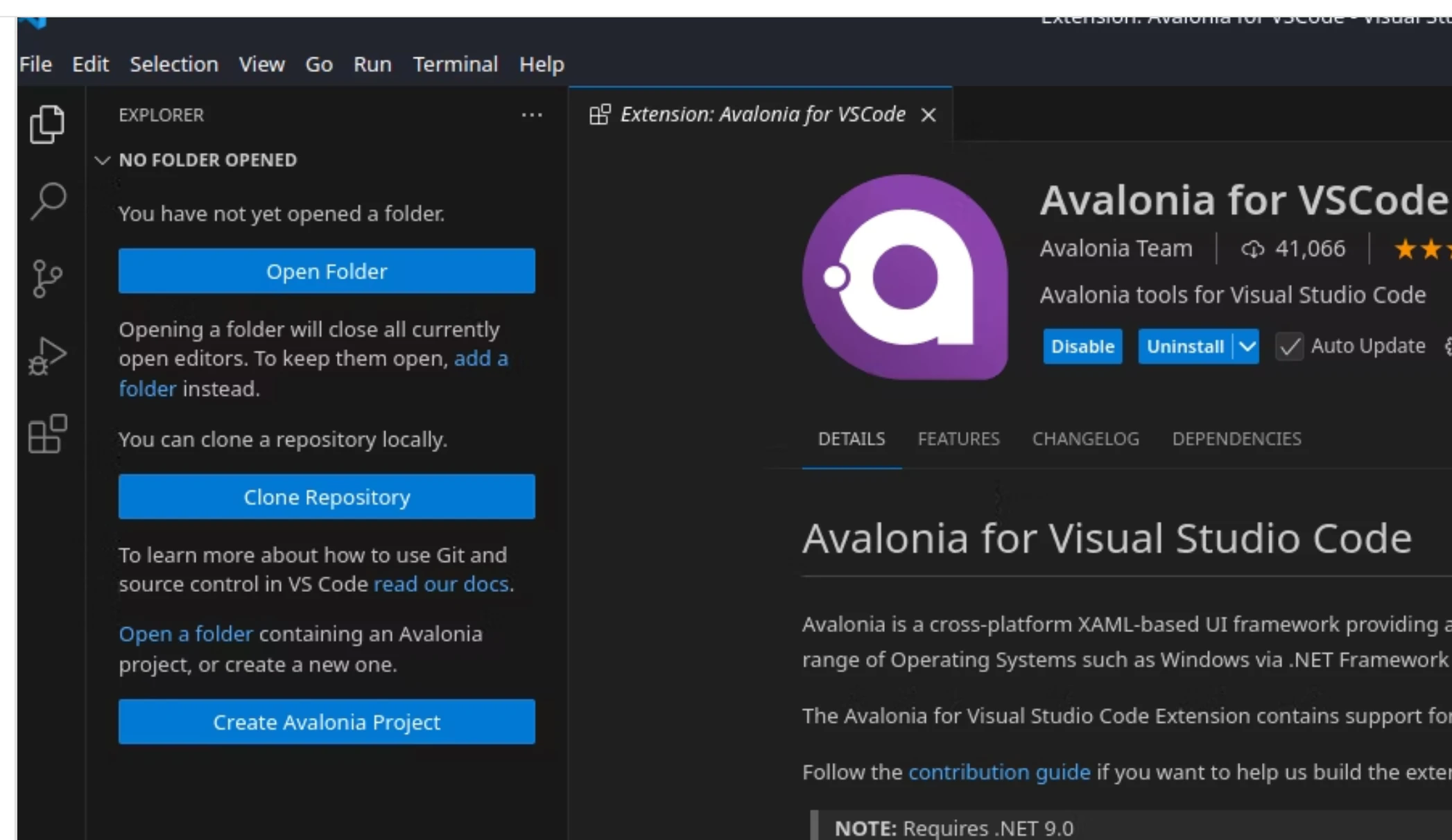Image resolution: width=1452 pixels, height=840 pixels.
Task: Click the star rating of the extension
Action: click(x=1423, y=249)
